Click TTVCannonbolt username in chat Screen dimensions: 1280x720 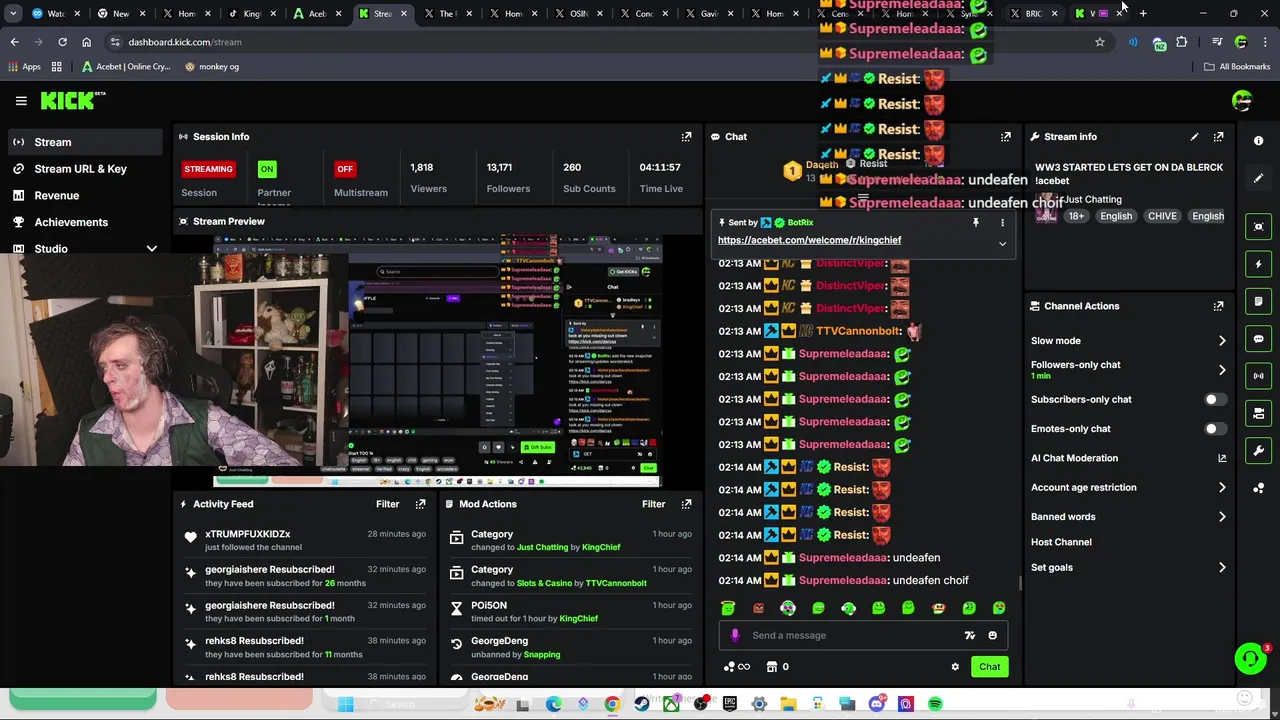click(859, 331)
